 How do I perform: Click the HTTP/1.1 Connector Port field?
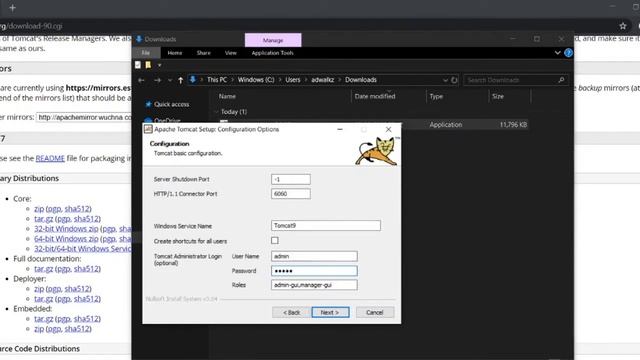[x=291, y=194]
